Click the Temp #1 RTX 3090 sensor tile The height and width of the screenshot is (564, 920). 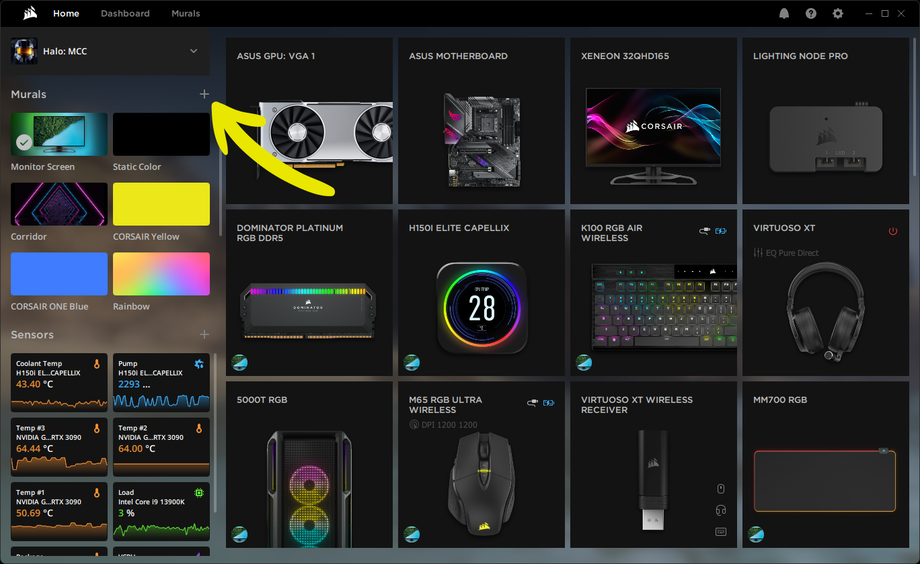tap(59, 511)
